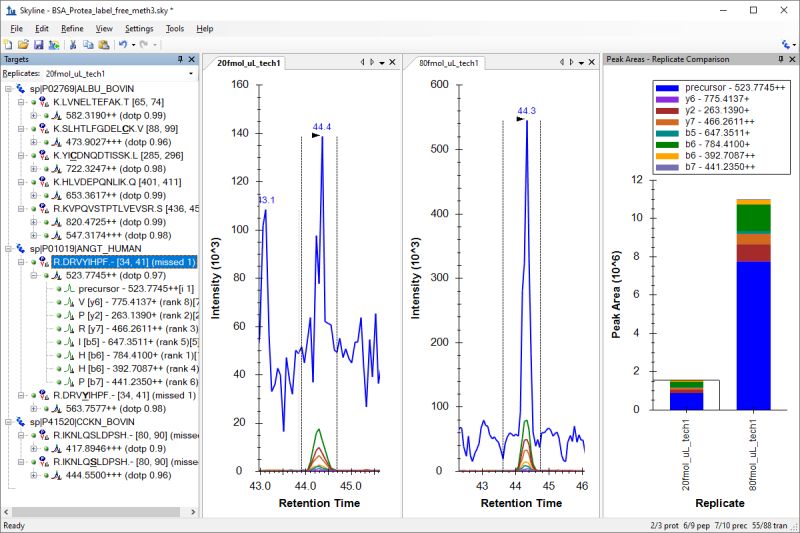The image size is (800, 533).
Task: Expand the 563.7577++ precursor node
Action: (x=34, y=409)
